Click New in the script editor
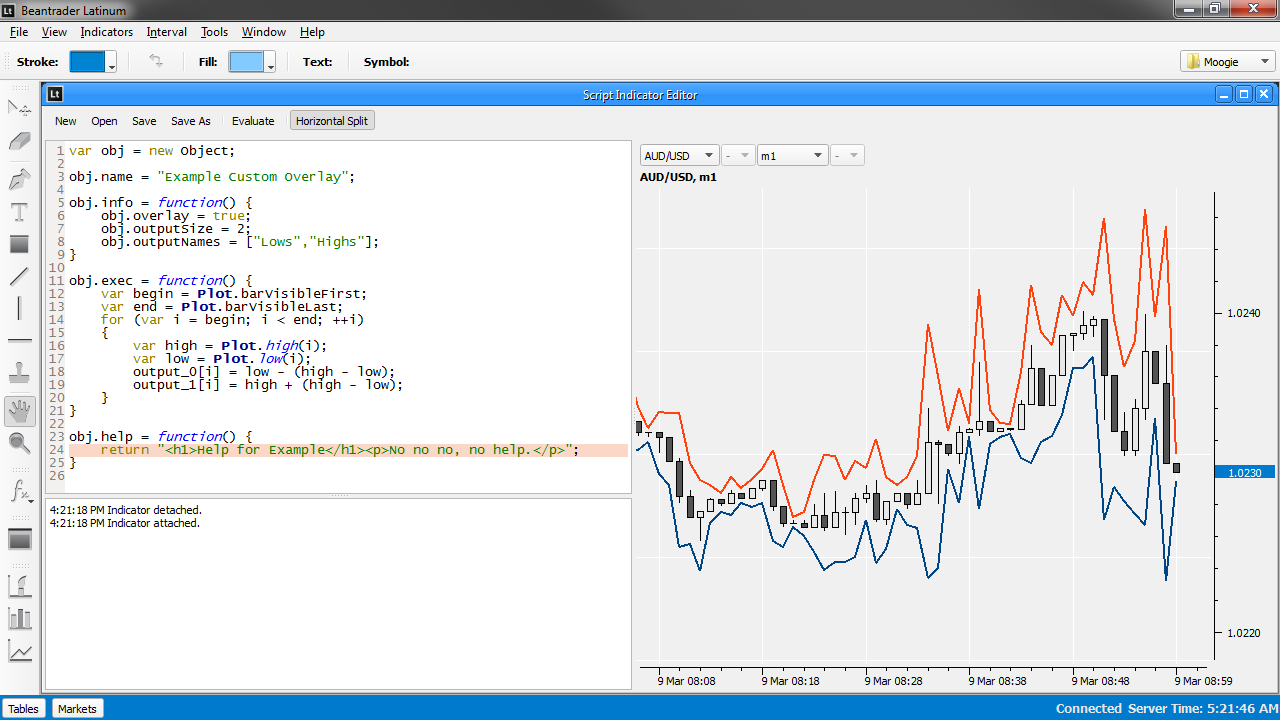This screenshot has height=720, width=1280. coord(66,121)
